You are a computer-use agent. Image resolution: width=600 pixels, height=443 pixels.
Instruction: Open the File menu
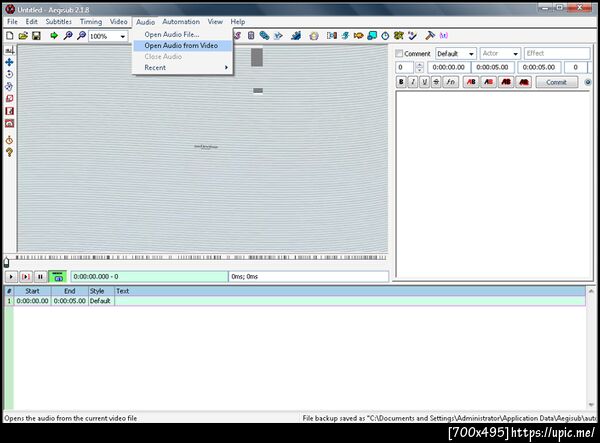coord(12,22)
